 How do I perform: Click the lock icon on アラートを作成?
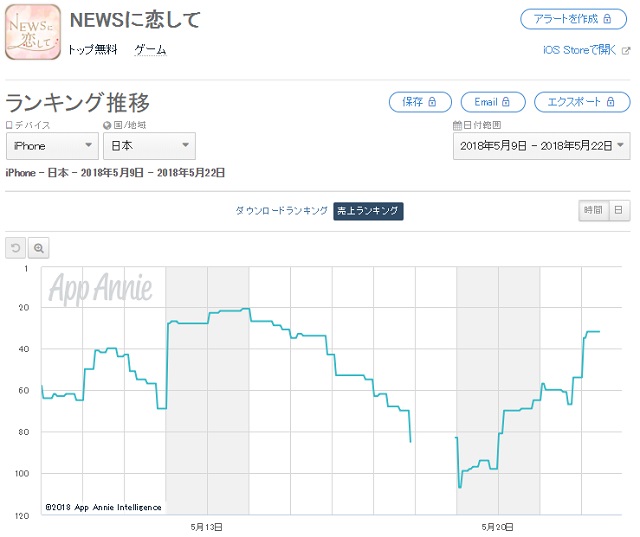[607, 19]
